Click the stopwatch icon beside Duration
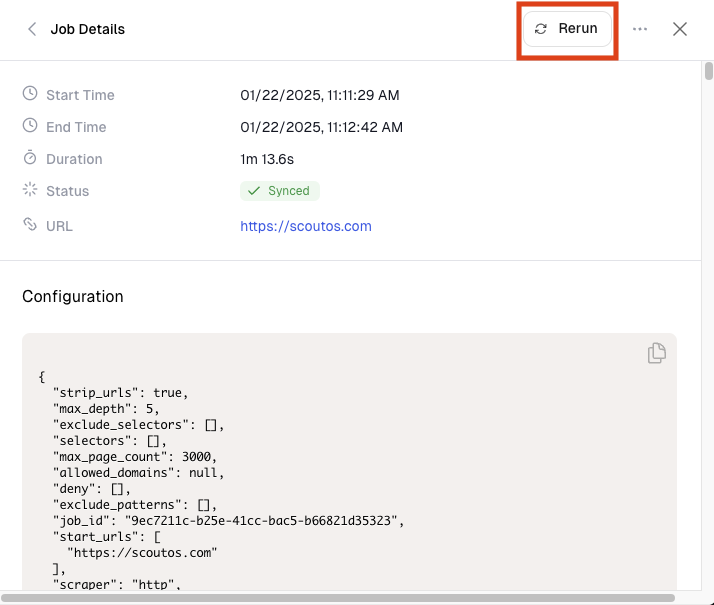 pos(30,158)
